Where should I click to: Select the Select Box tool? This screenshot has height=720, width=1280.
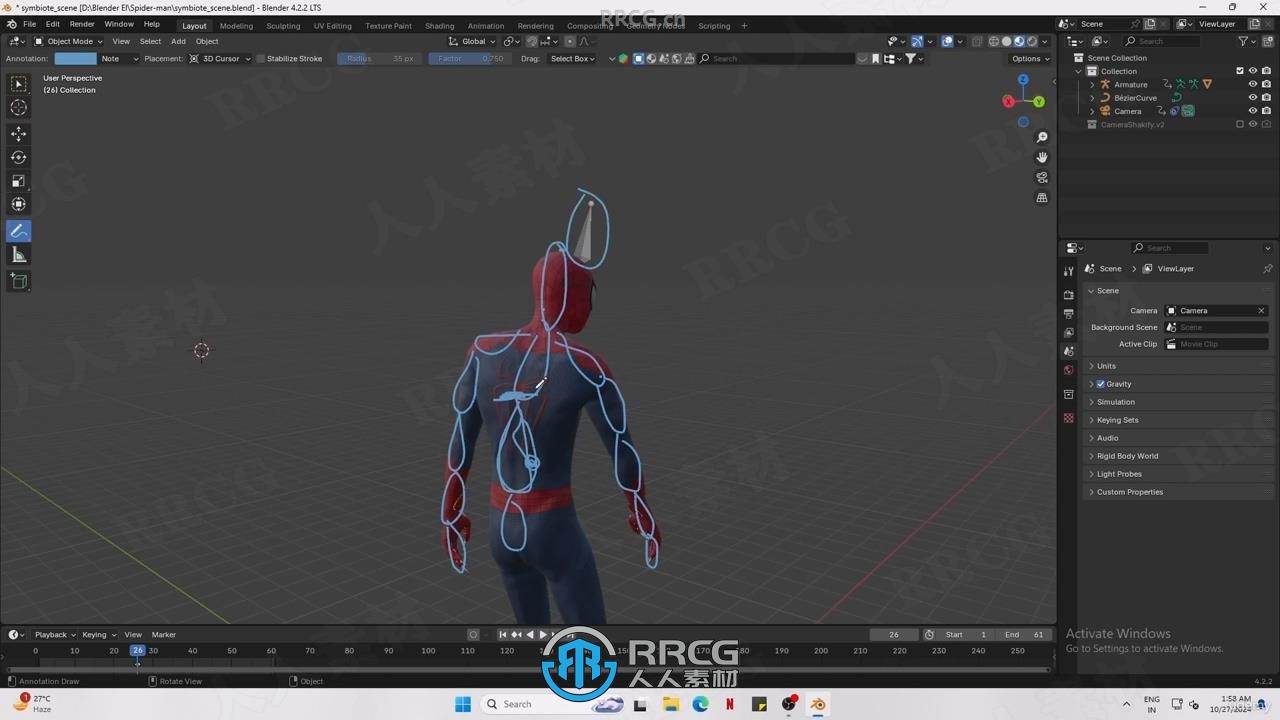pos(19,84)
